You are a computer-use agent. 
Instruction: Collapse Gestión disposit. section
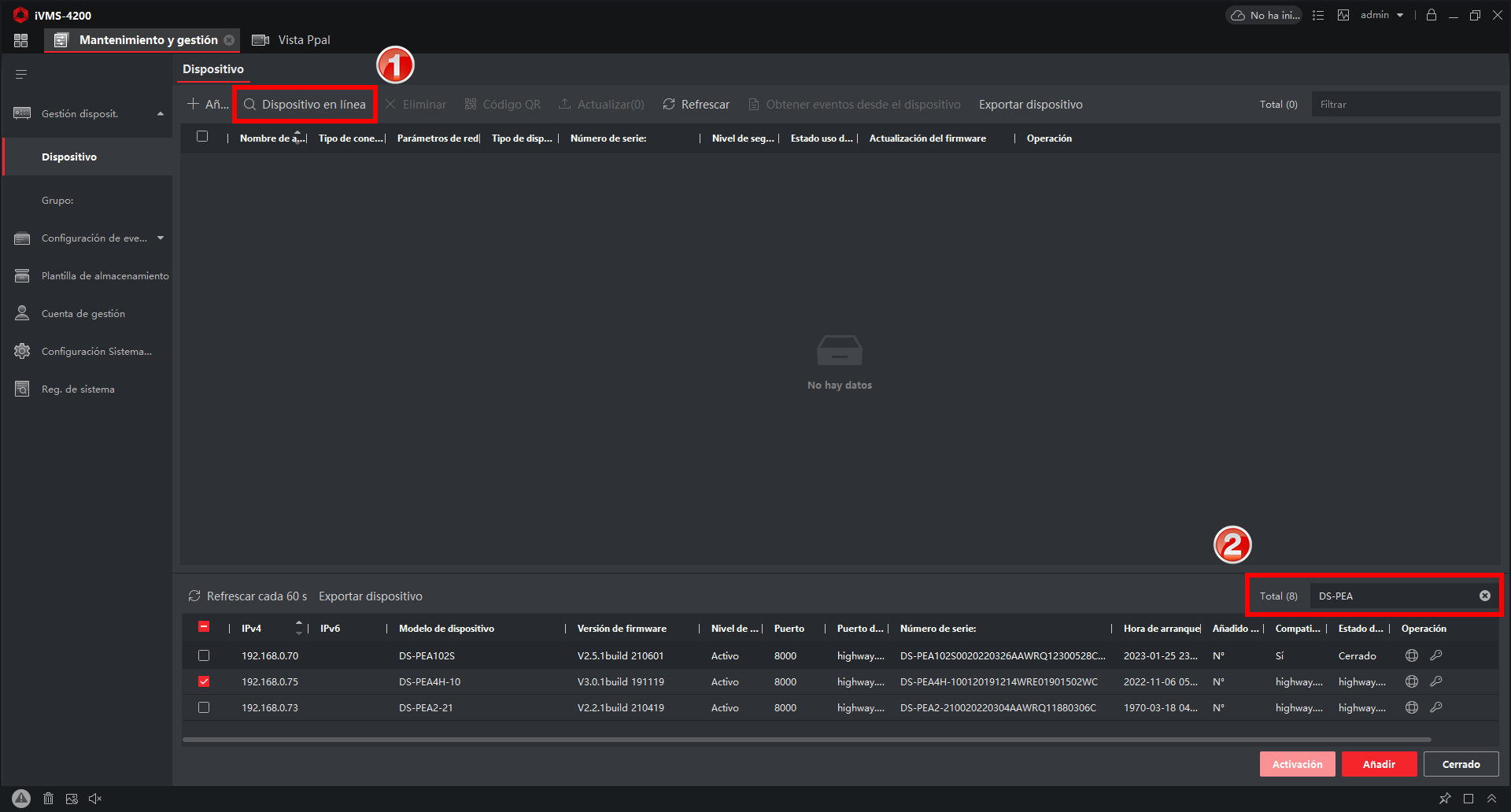click(161, 114)
